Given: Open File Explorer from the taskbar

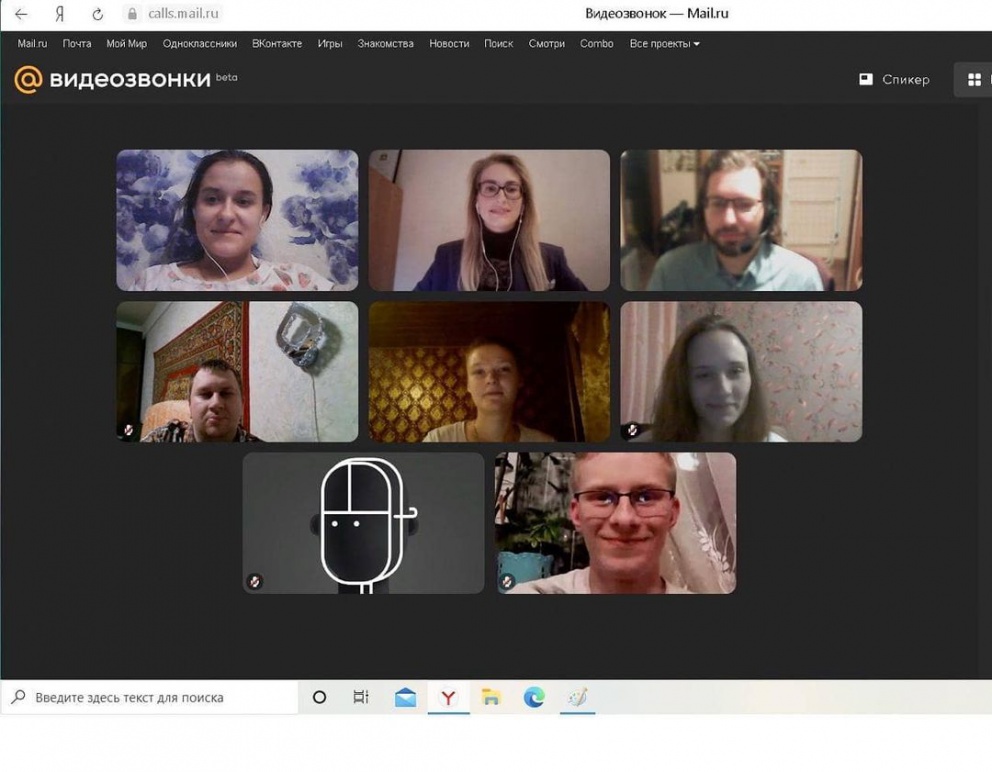Looking at the screenshot, I should 491,698.
